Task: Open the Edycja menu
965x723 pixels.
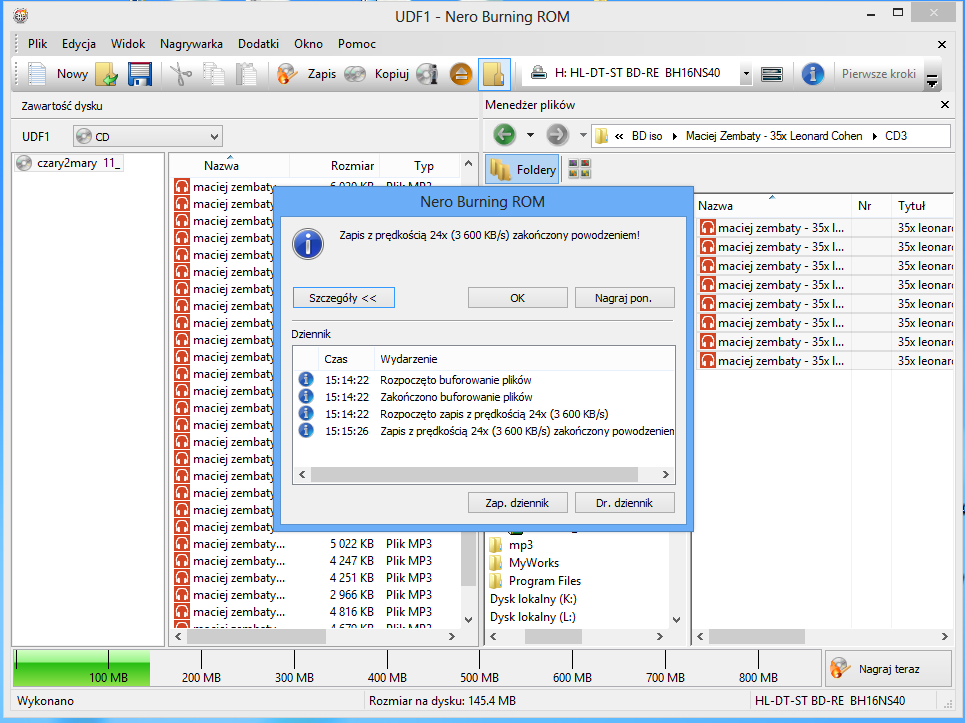Action: tap(79, 44)
